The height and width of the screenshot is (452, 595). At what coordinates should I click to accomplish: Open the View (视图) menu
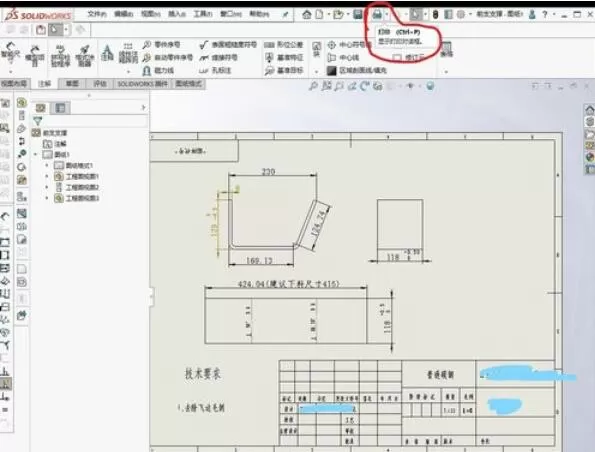pyautogui.click(x=151, y=14)
